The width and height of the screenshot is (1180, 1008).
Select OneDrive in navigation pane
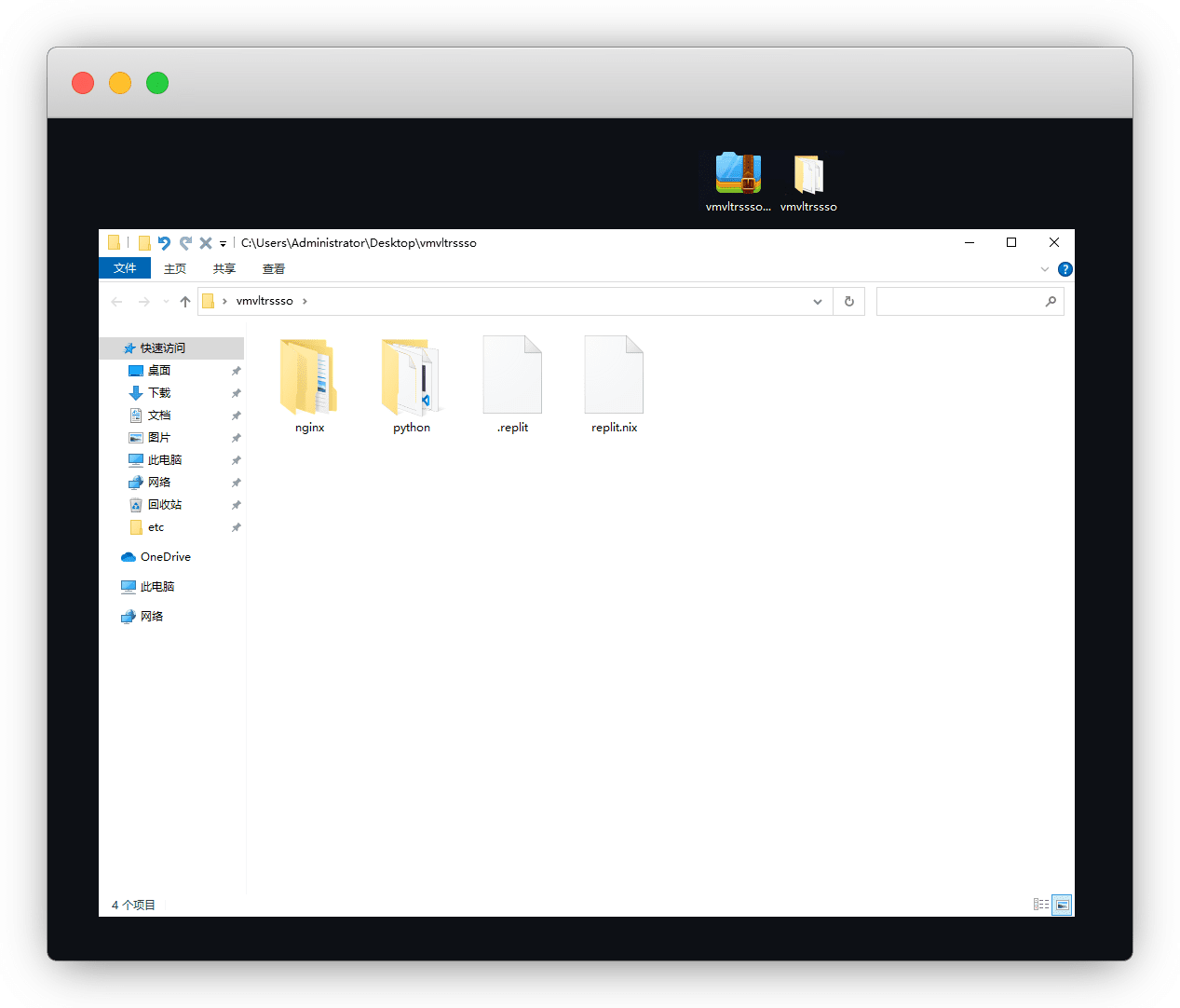tap(165, 557)
